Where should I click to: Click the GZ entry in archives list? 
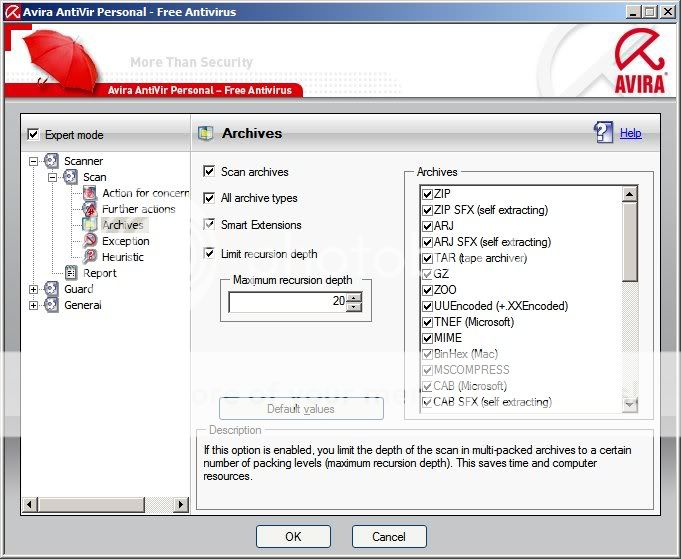pos(441,274)
